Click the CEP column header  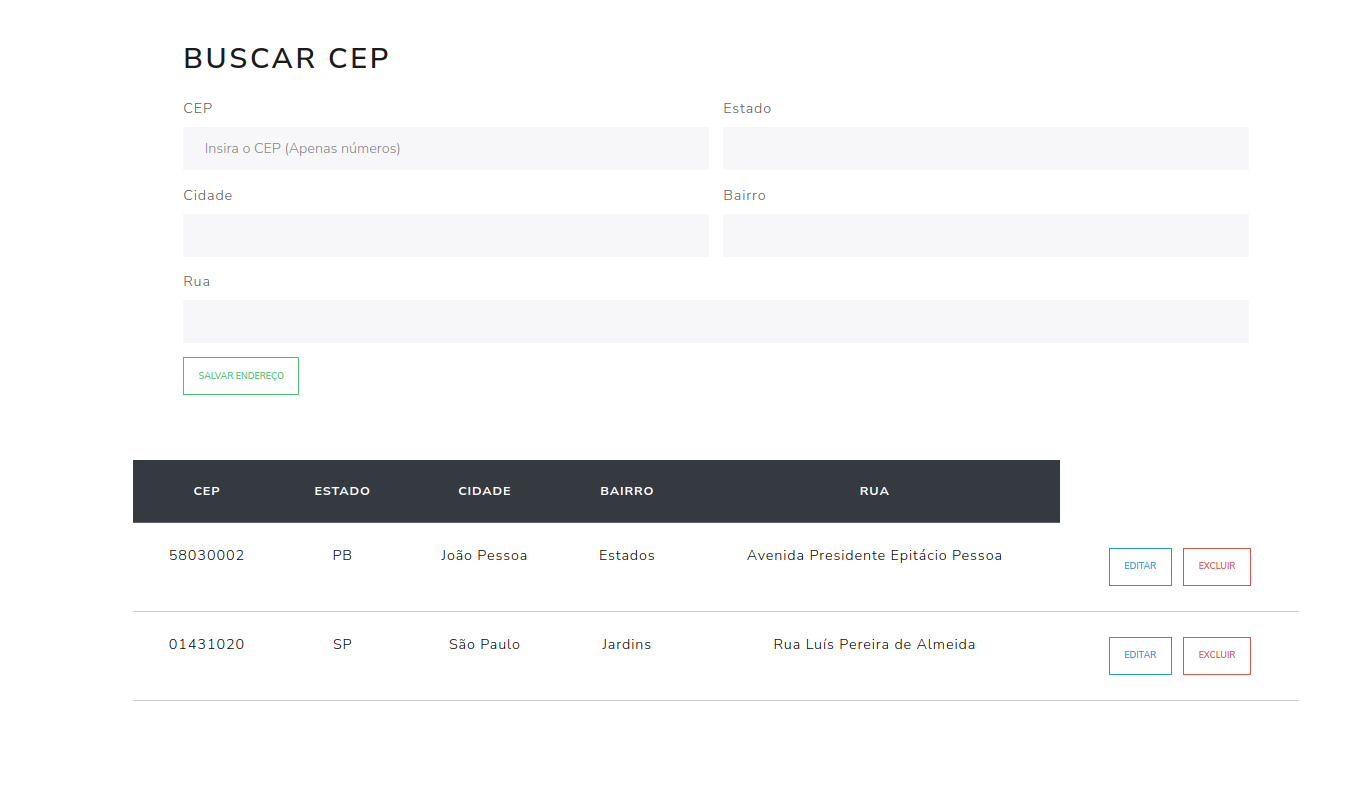pos(206,491)
